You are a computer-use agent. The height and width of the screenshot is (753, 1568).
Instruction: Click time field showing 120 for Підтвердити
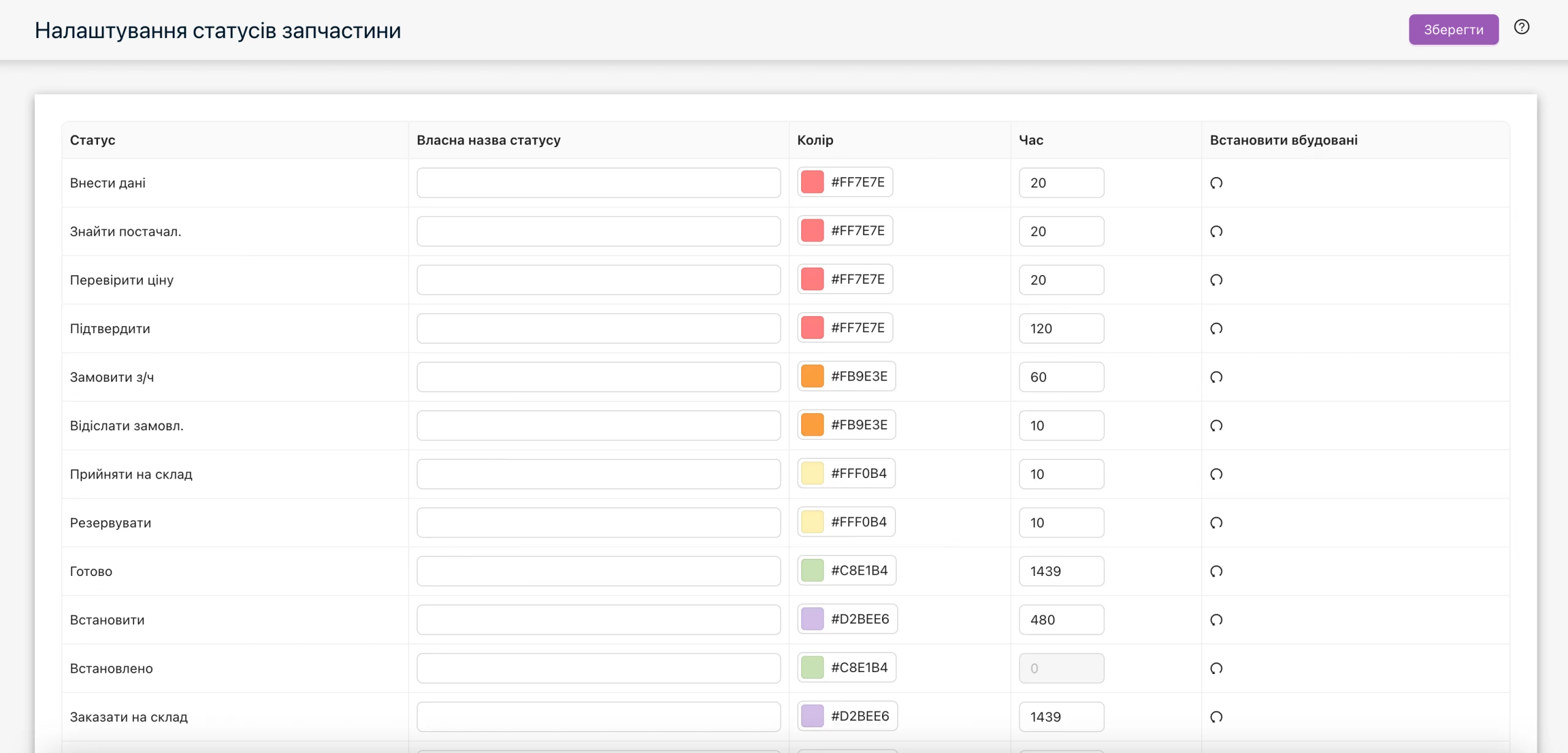pos(1061,328)
